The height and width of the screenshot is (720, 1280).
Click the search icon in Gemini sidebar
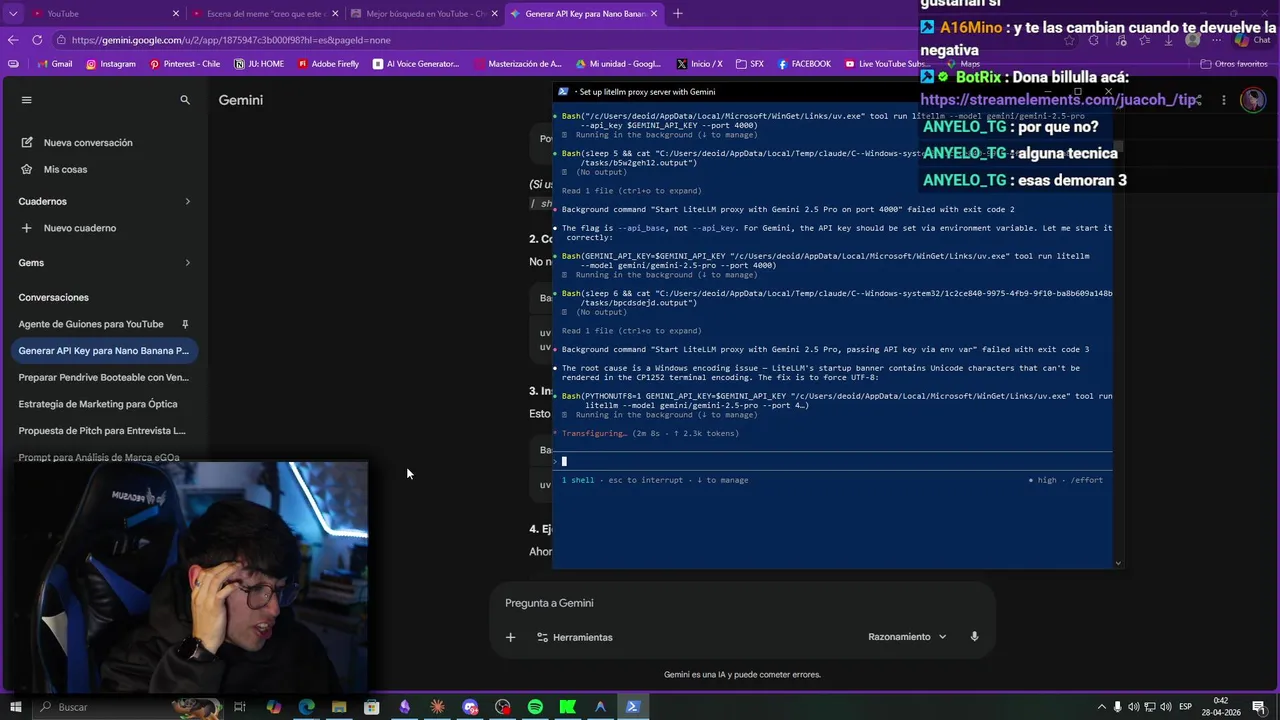[x=185, y=100]
